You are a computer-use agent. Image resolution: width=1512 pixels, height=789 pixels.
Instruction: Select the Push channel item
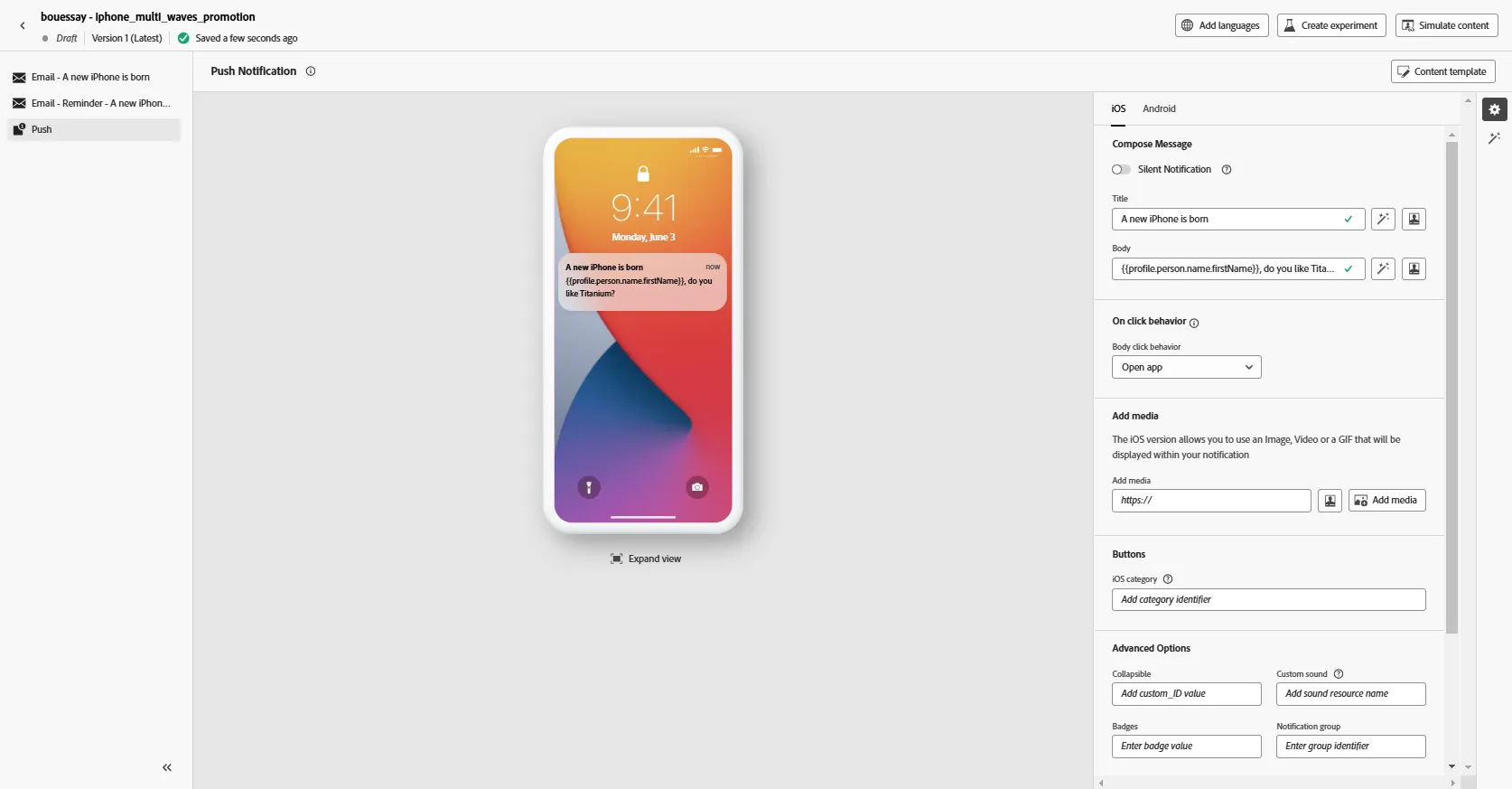coord(94,130)
